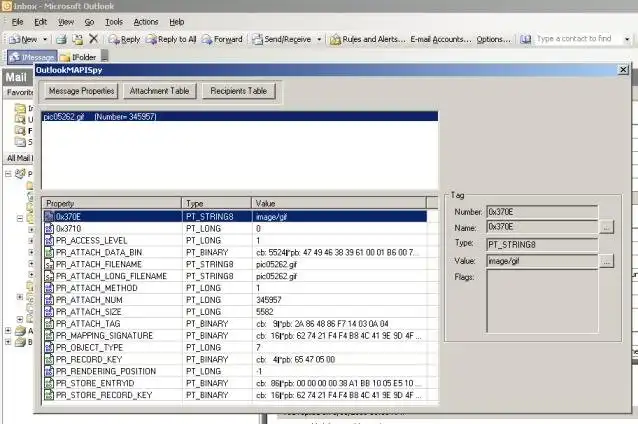
Task: Click the PR_OBJECT_TYPE row icon
Action: pos(49,348)
